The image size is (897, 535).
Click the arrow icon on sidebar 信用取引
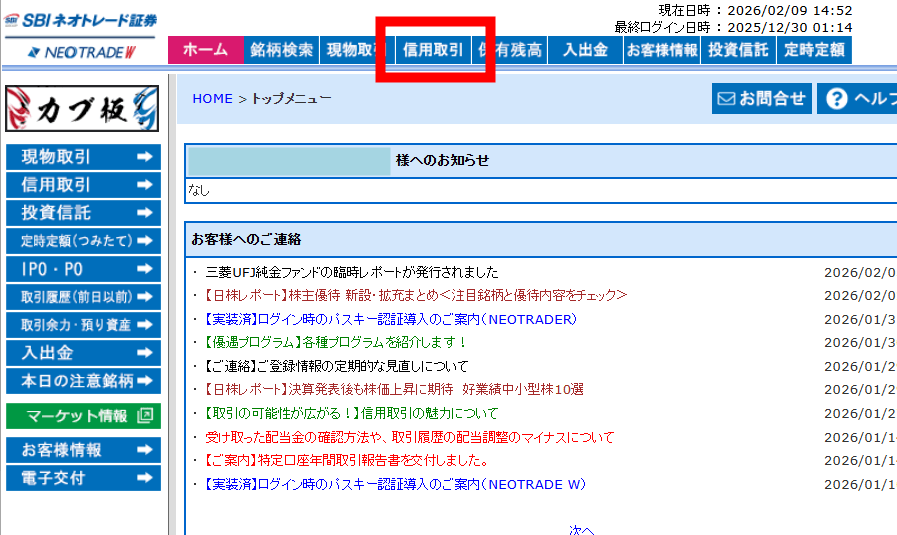(x=145, y=185)
